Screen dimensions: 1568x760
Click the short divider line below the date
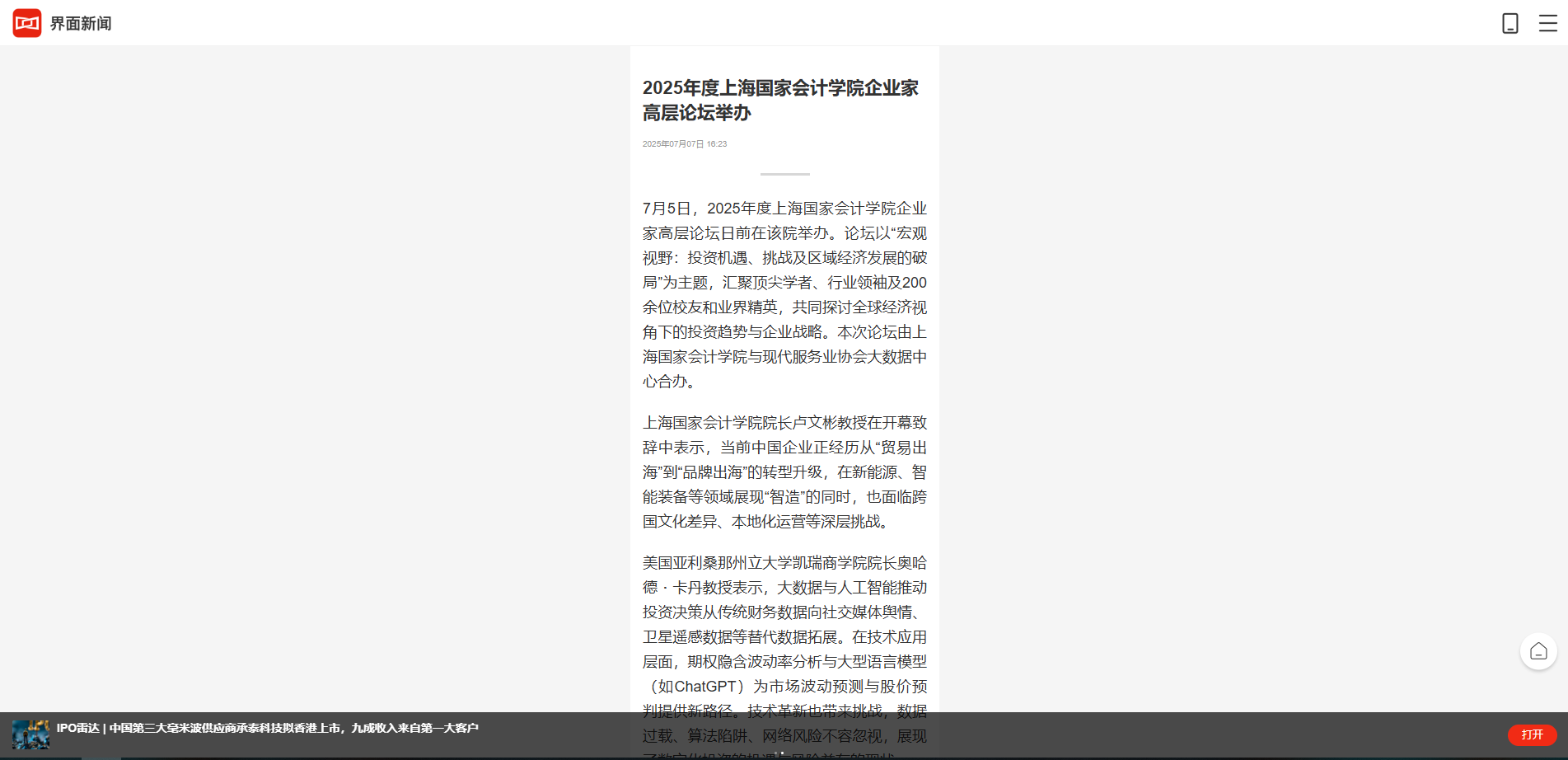pos(784,175)
